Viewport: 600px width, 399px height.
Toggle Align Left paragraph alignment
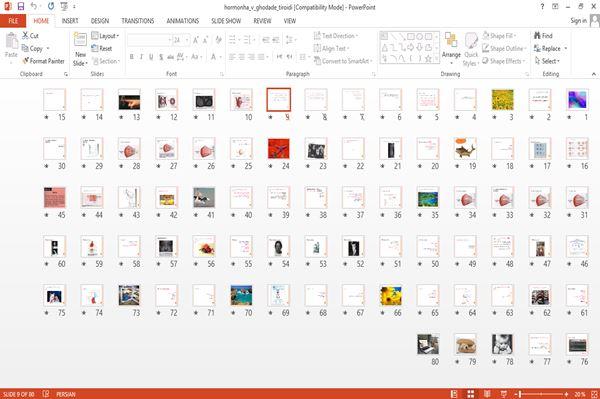[232, 57]
